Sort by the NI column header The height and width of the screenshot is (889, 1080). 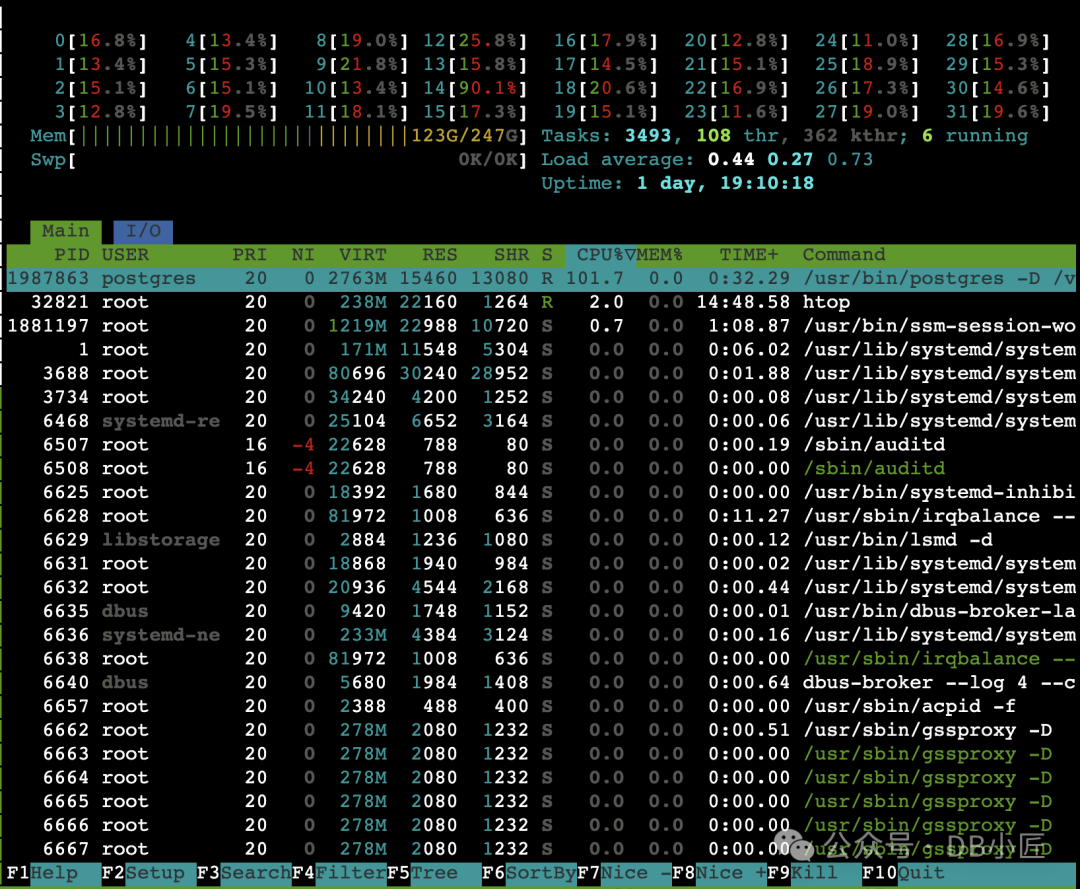click(303, 255)
